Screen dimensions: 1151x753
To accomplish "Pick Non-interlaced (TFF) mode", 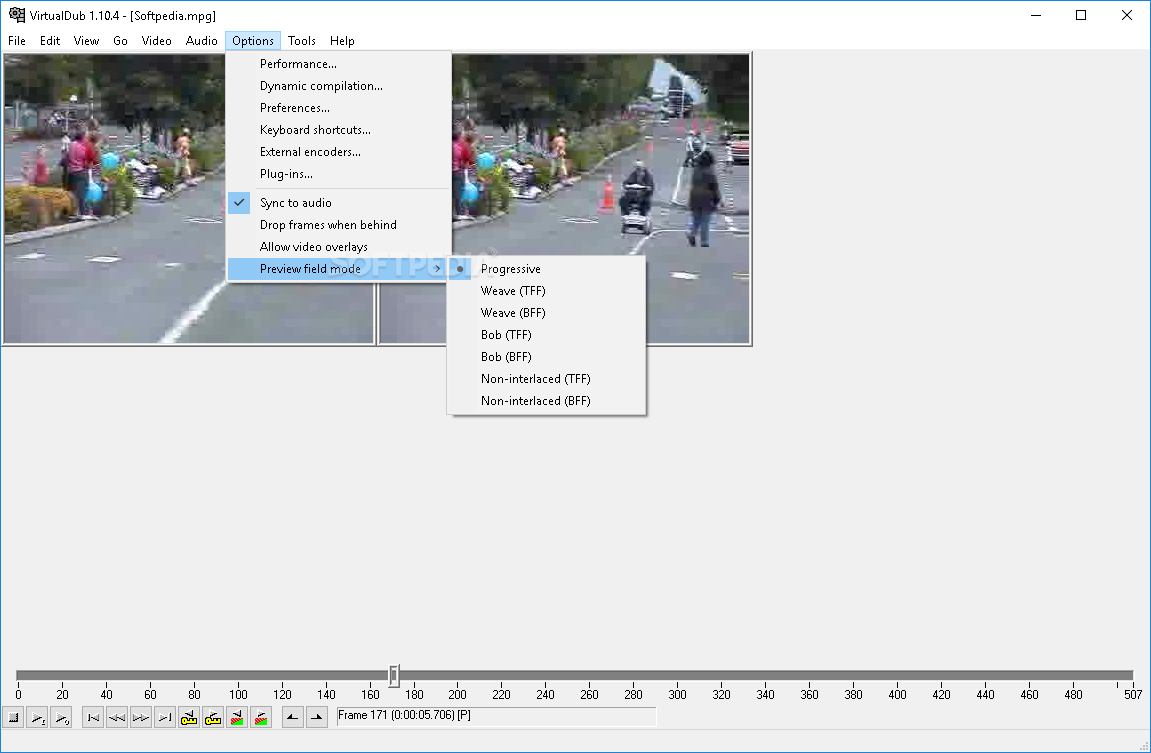I will (546, 379).
